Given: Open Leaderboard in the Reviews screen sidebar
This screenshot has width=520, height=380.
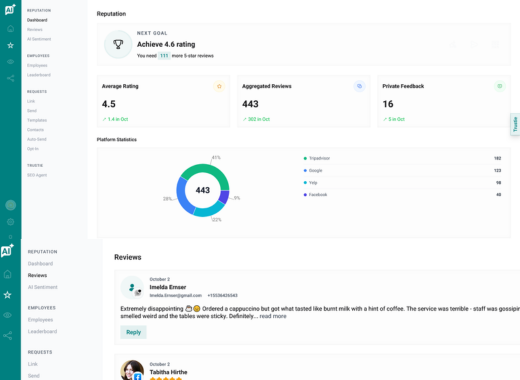Looking at the screenshot, I should pos(42,331).
